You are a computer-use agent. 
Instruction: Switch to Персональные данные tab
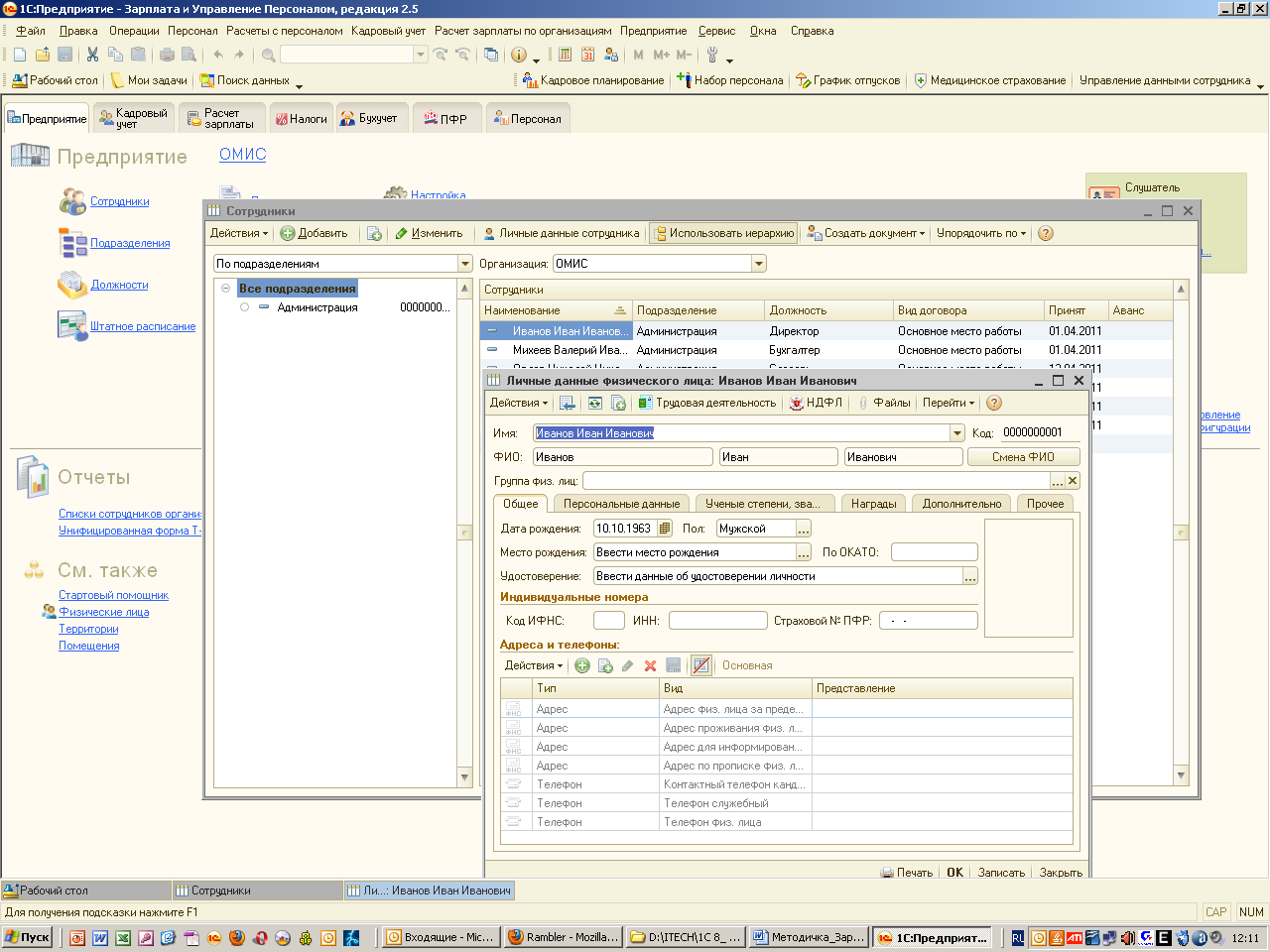click(x=622, y=504)
